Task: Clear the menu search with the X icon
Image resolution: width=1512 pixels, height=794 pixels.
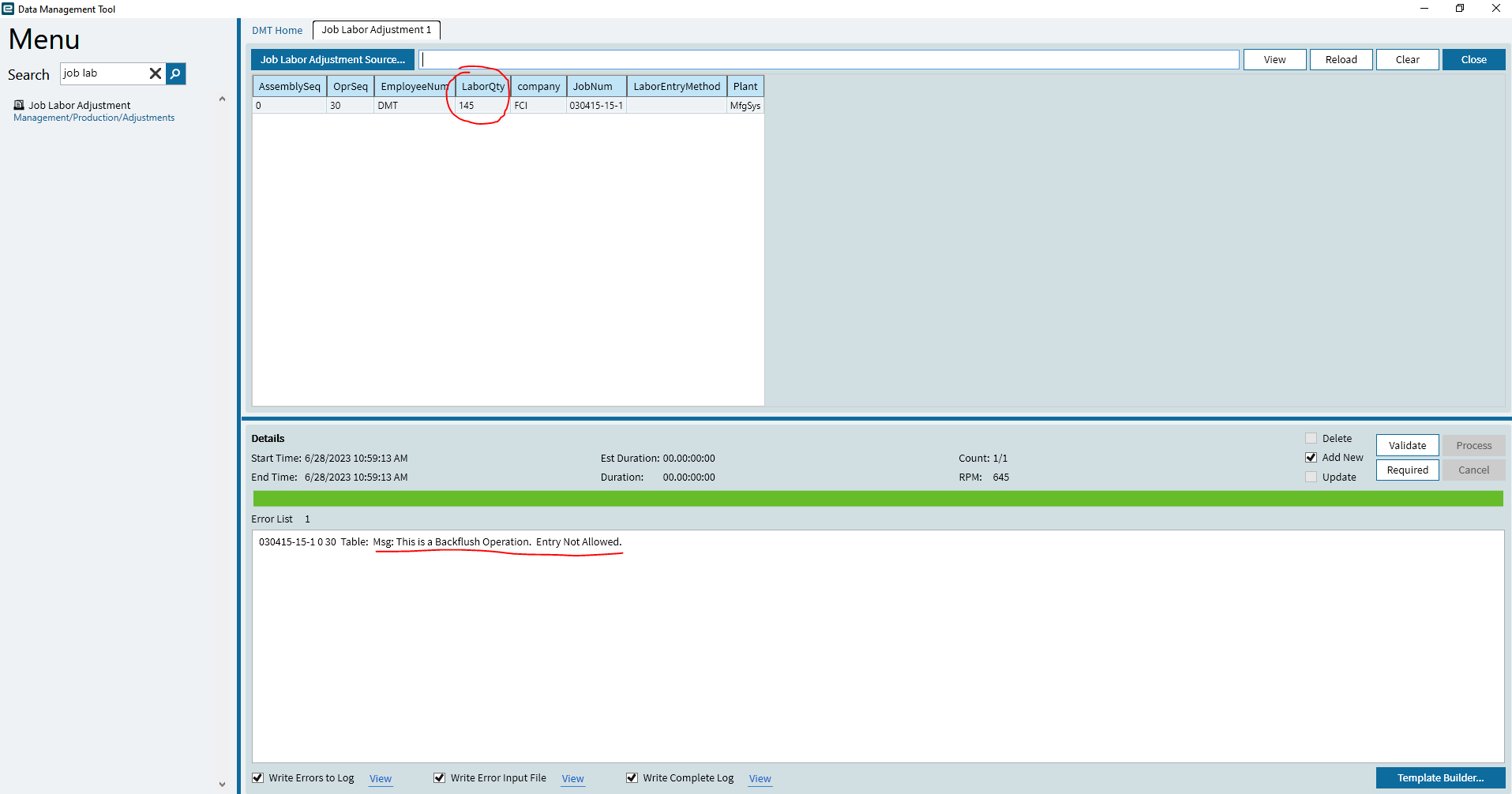Action: 156,73
